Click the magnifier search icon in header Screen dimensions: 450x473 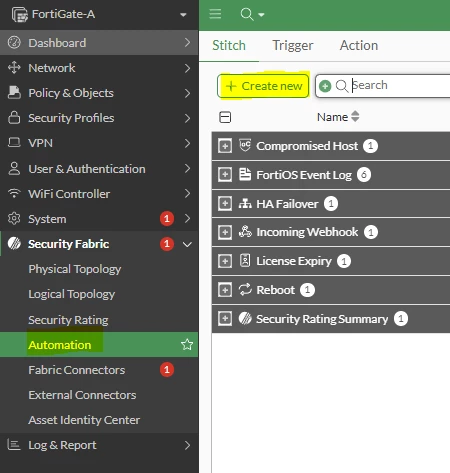pos(247,14)
